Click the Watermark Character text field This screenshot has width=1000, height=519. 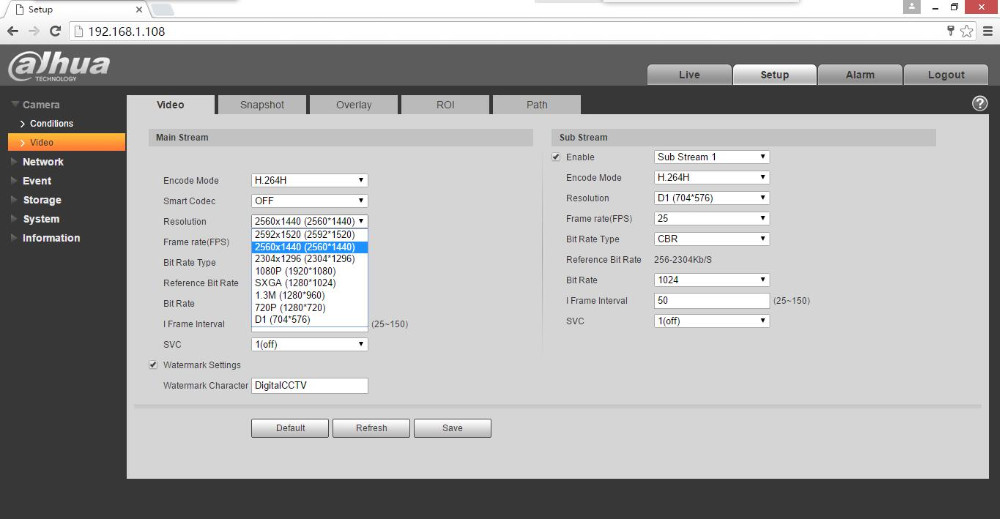[309, 386]
